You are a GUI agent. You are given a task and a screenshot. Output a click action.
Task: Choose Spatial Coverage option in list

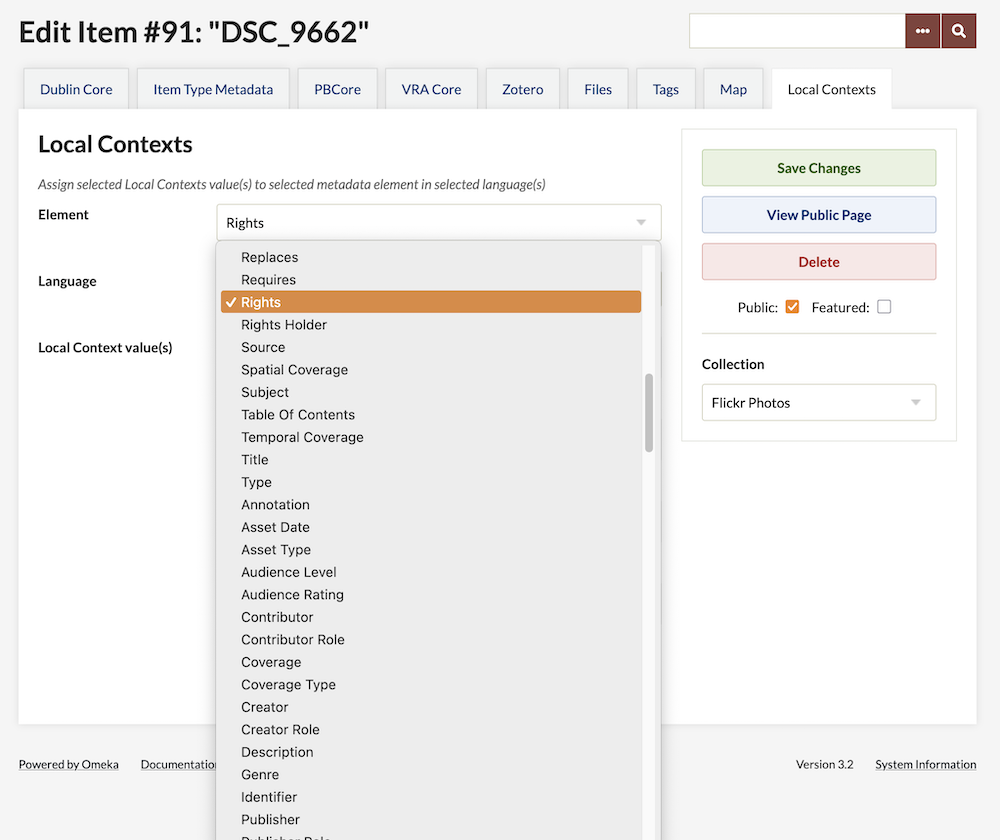(294, 370)
